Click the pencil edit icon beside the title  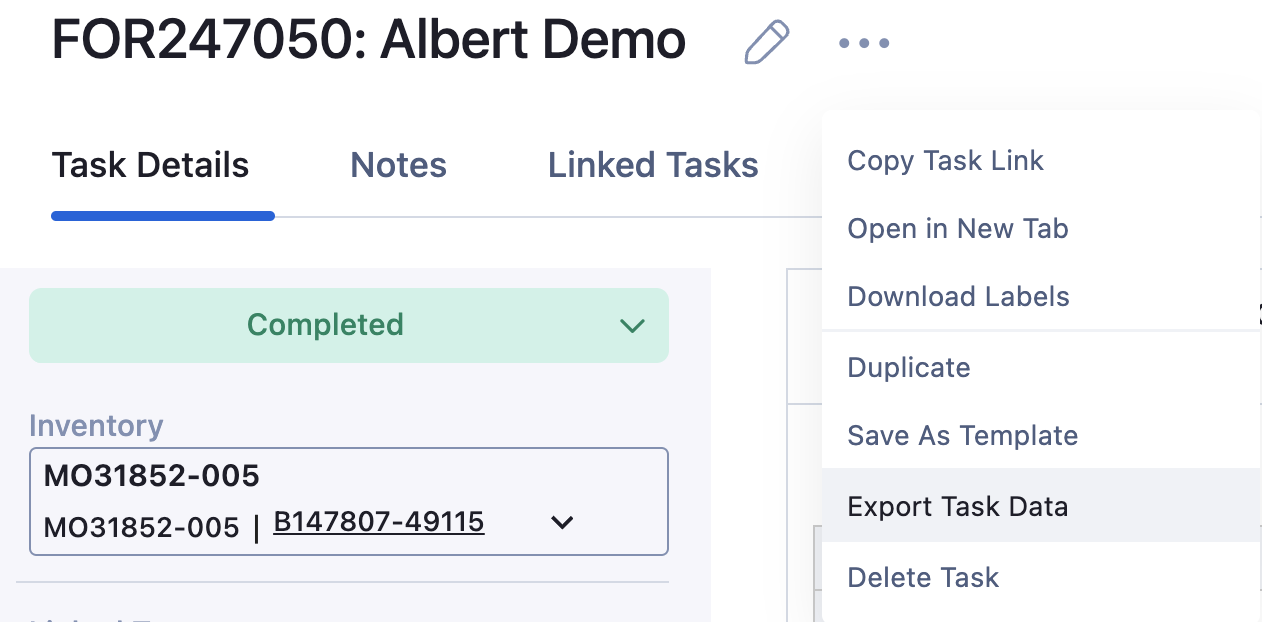click(767, 42)
